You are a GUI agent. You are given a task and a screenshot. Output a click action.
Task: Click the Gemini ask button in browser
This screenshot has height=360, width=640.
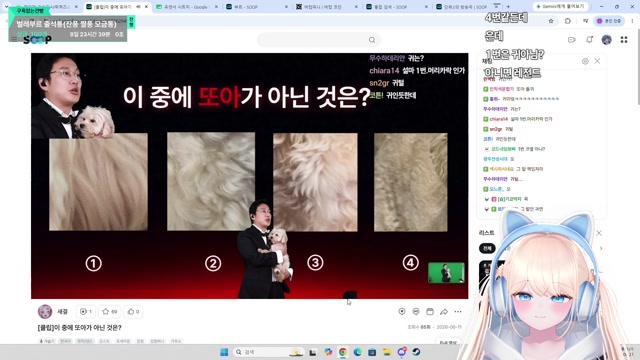(x=560, y=7)
